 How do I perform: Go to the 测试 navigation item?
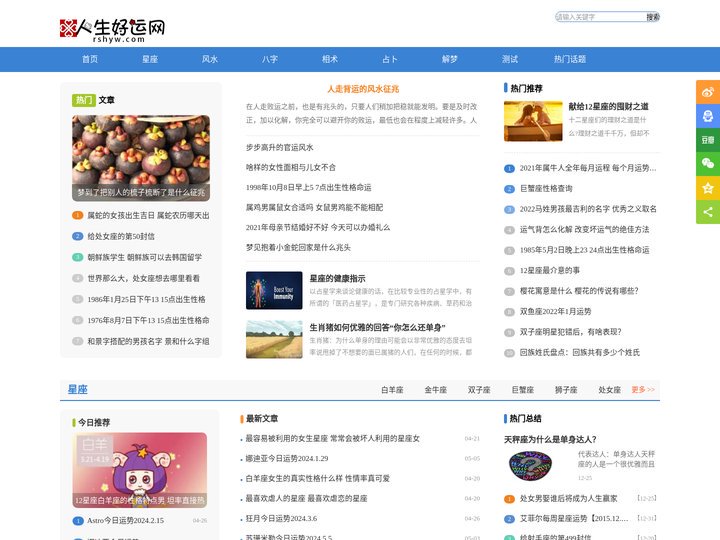pyautogui.click(x=510, y=59)
